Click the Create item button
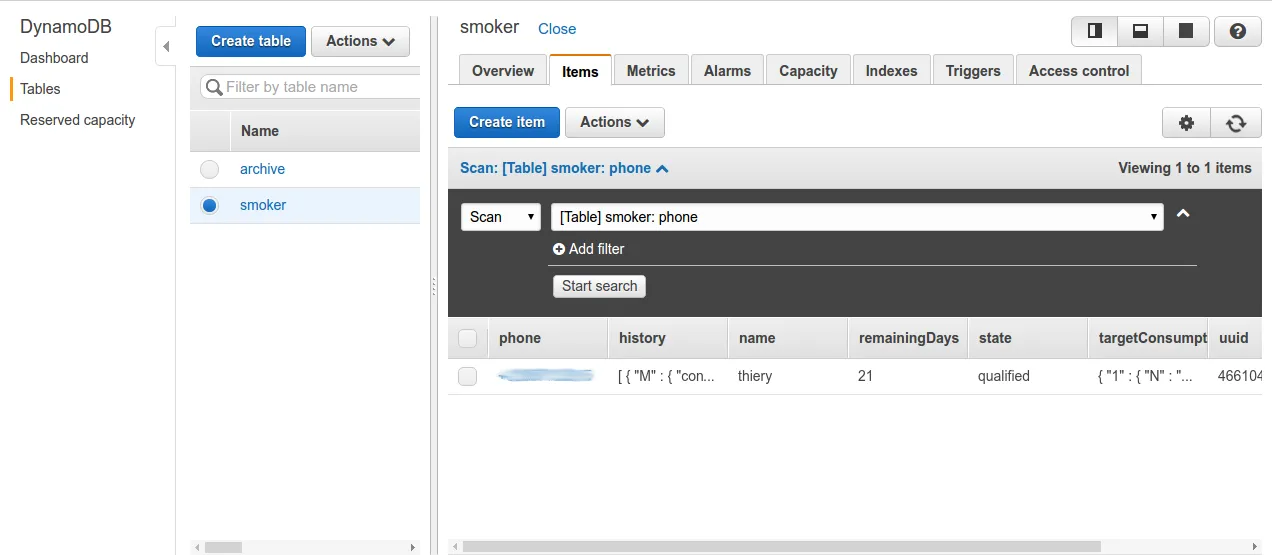 507,122
